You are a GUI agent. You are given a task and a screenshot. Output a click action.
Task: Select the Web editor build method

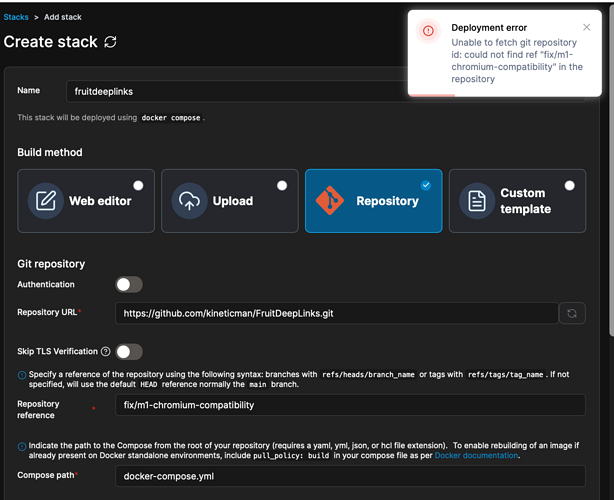(x=86, y=201)
